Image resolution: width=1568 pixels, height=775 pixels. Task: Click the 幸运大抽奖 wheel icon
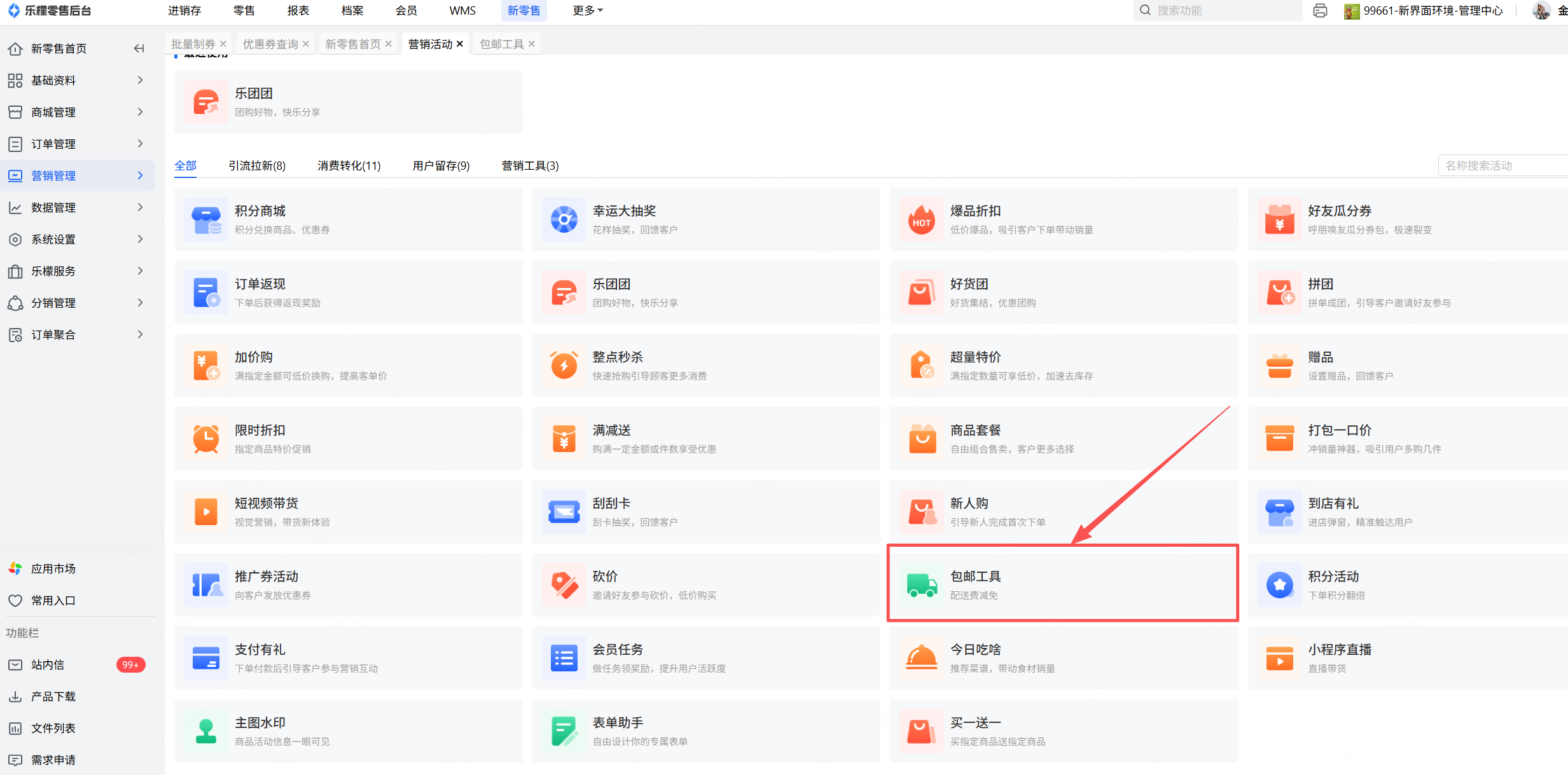[564, 219]
